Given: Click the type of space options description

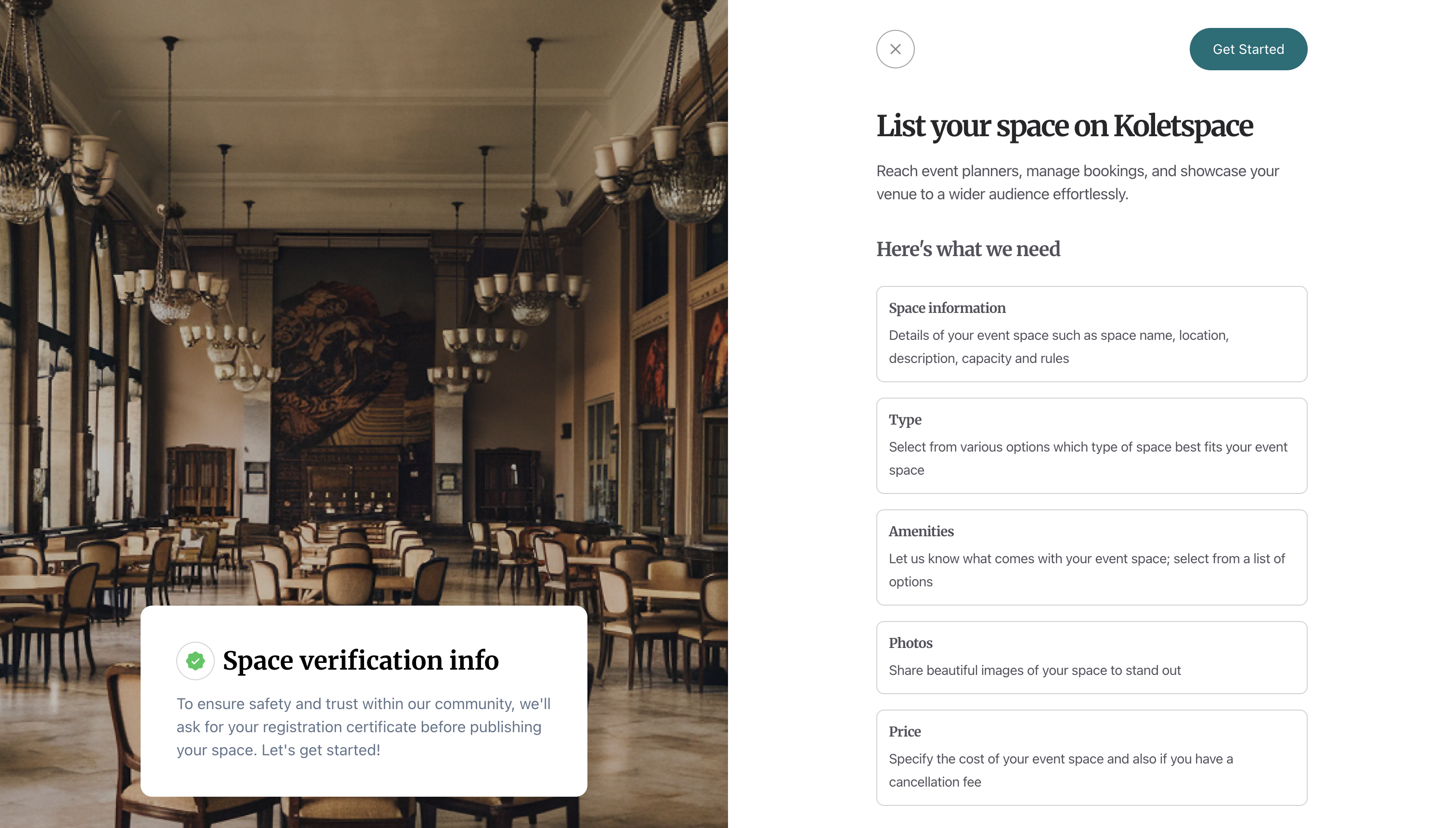Looking at the screenshot, I should coord(1088,458).
